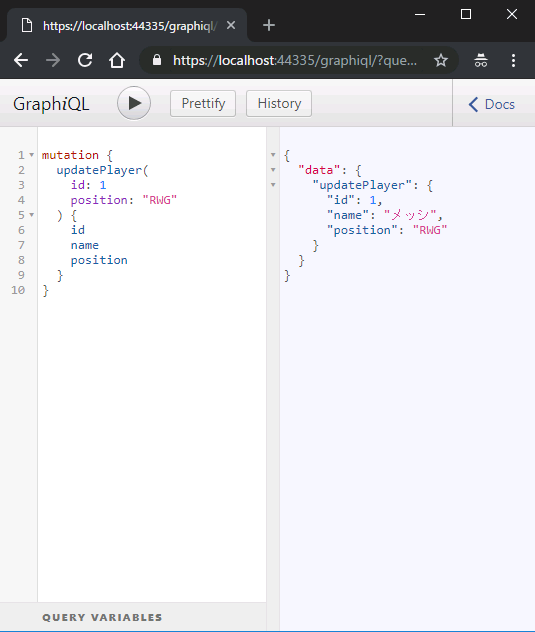Run the query with the play button
The width and height of the screenshot is (535, 632).
click(x=134, y=103)
